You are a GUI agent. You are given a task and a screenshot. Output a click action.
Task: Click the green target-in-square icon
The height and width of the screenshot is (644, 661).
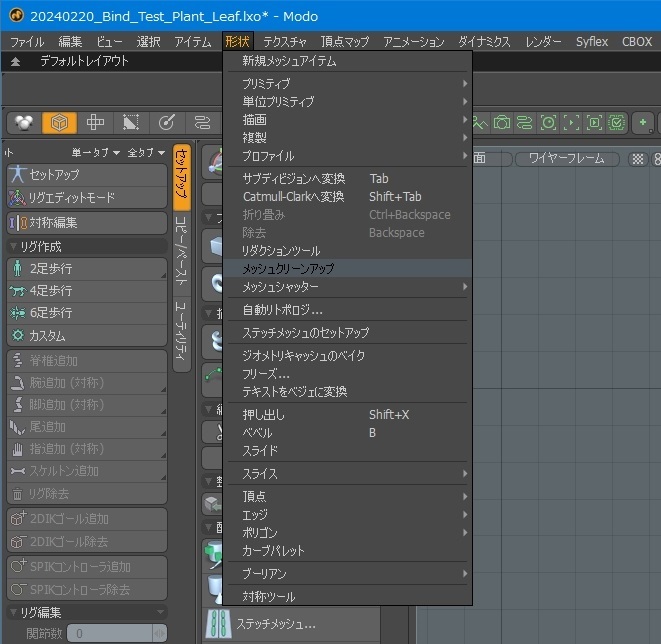[548, 123]
